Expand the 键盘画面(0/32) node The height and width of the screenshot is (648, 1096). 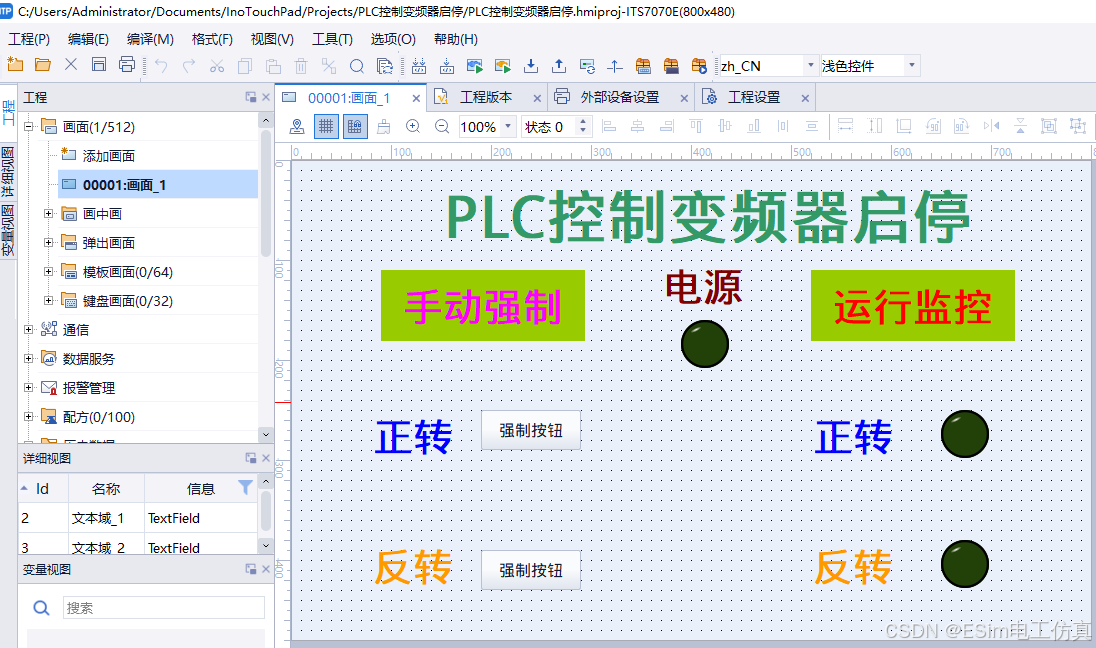(x=48, y=301)
